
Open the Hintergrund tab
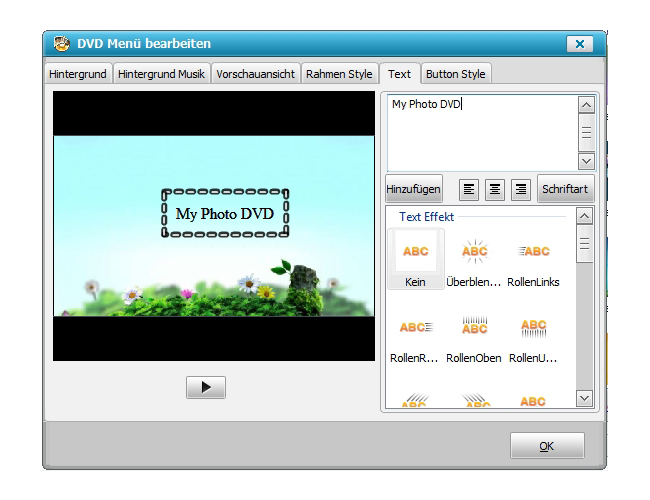78,74
